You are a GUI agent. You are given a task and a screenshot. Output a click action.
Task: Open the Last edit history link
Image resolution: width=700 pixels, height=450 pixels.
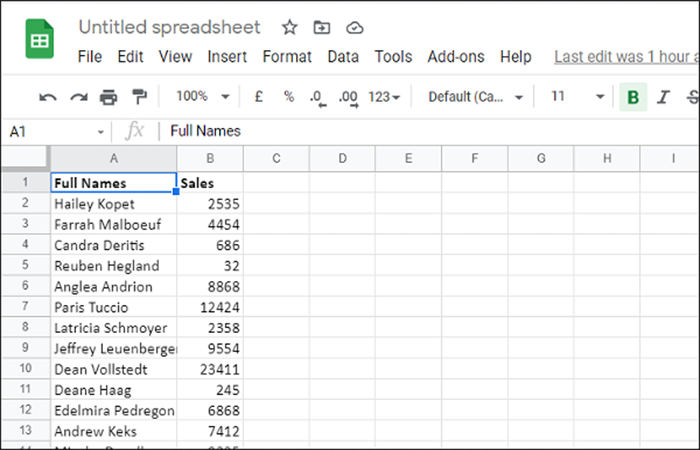pyautogui.click(x=626, y=57)
